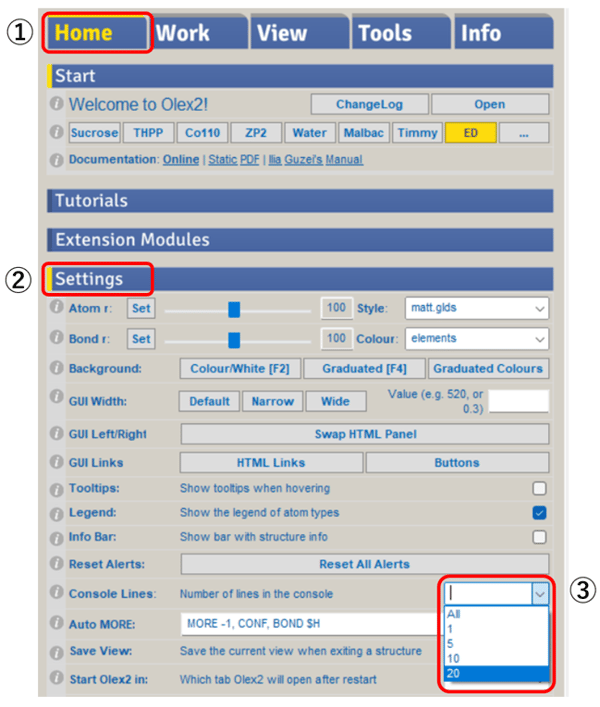Expand the Tutorials section header
600x707 pixels.
click(300, 201)
